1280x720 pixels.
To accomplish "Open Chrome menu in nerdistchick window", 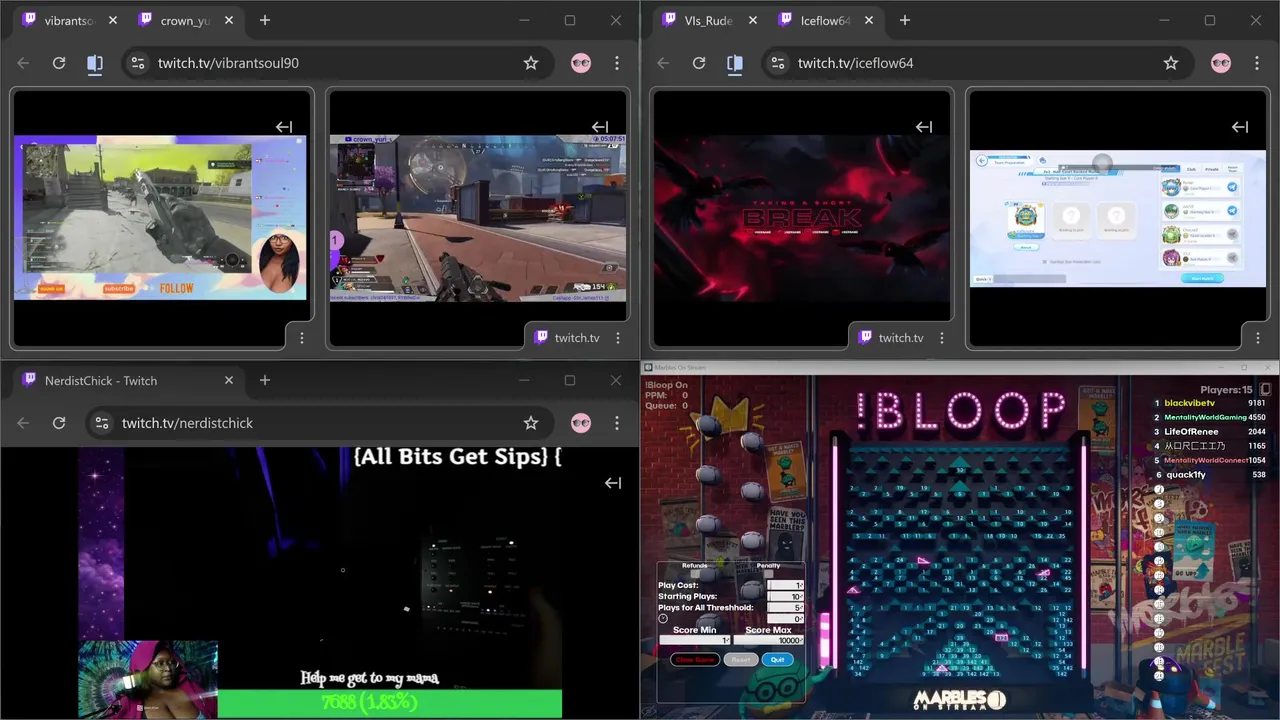I will coord(617,423).
